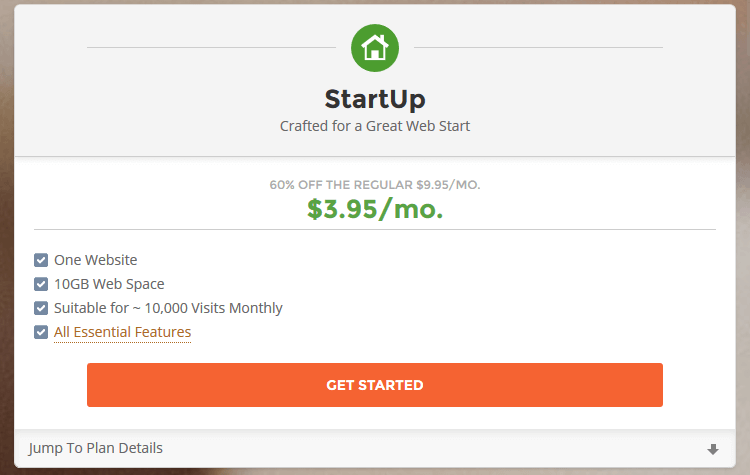This screenshot has width=750, height=475.
Task: Click the down arrow beside Jump To Plan Details
Action: tap(713, 449)
